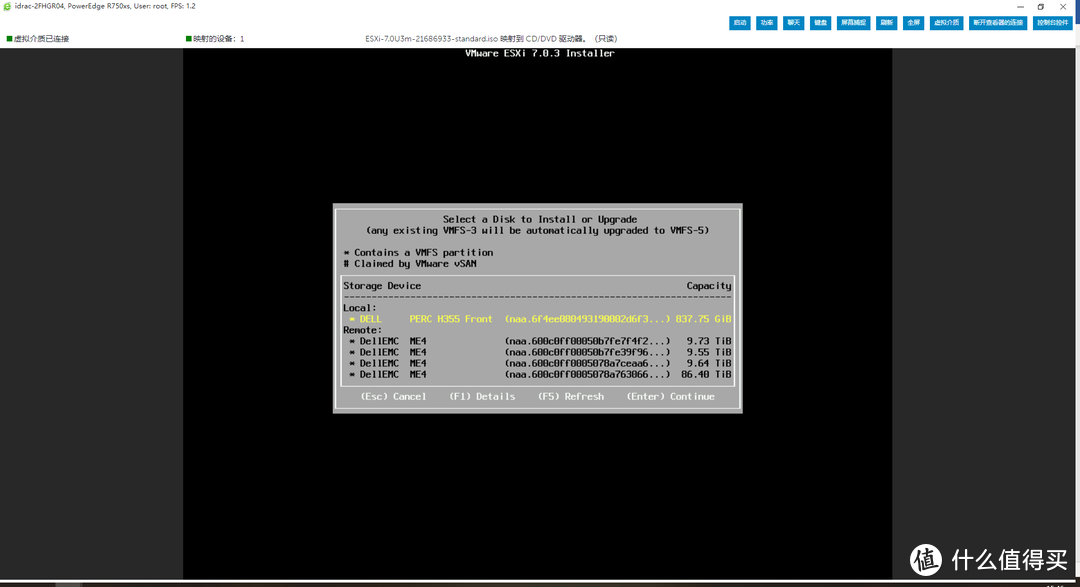Image resolution: width=1080 pixels, height=587 pixels.
Task: Click the 刷新 (Refresh) toolbar button
Action: click(886, 23)
